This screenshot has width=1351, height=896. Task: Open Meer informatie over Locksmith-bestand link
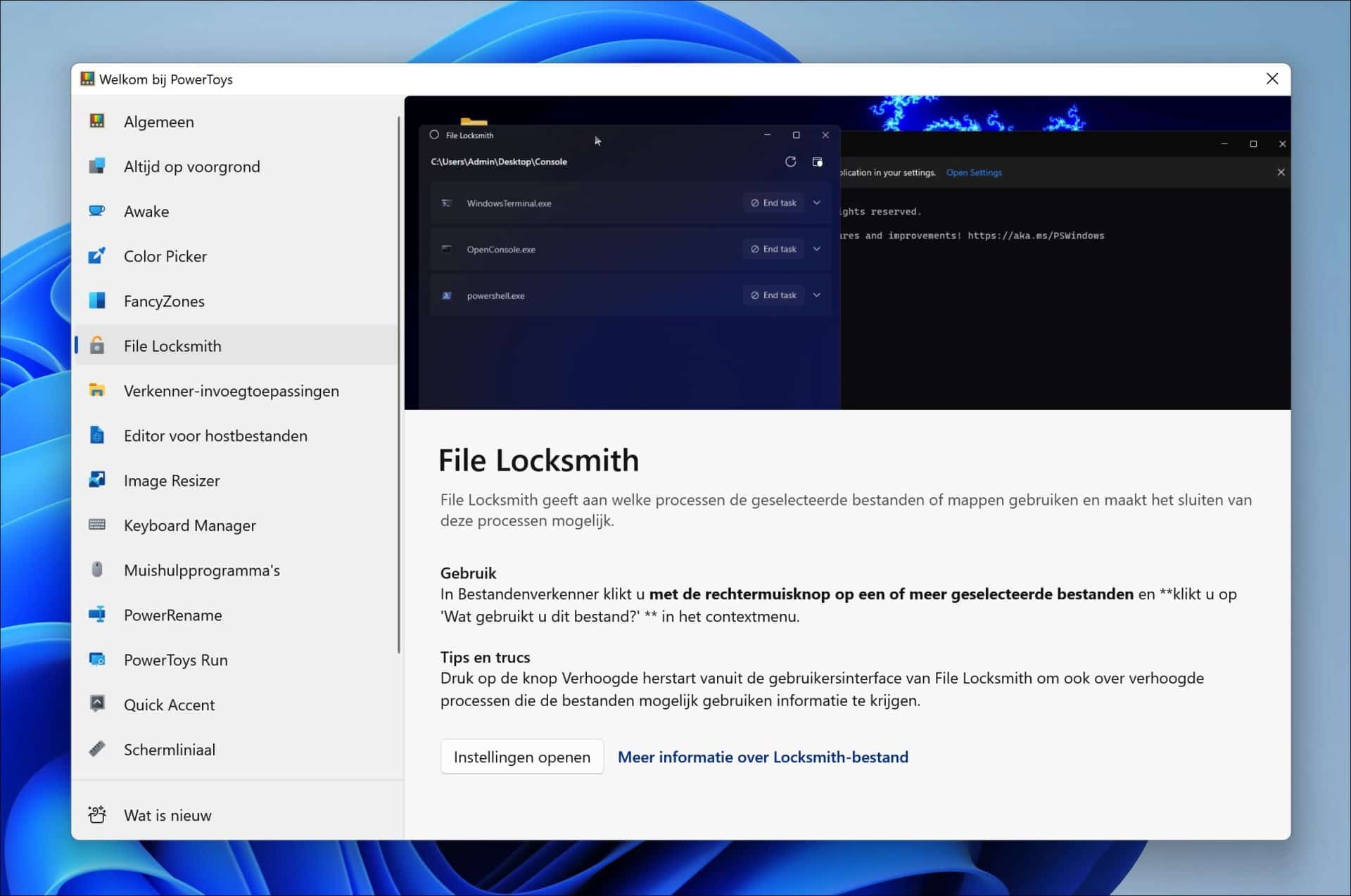[763, 757]
